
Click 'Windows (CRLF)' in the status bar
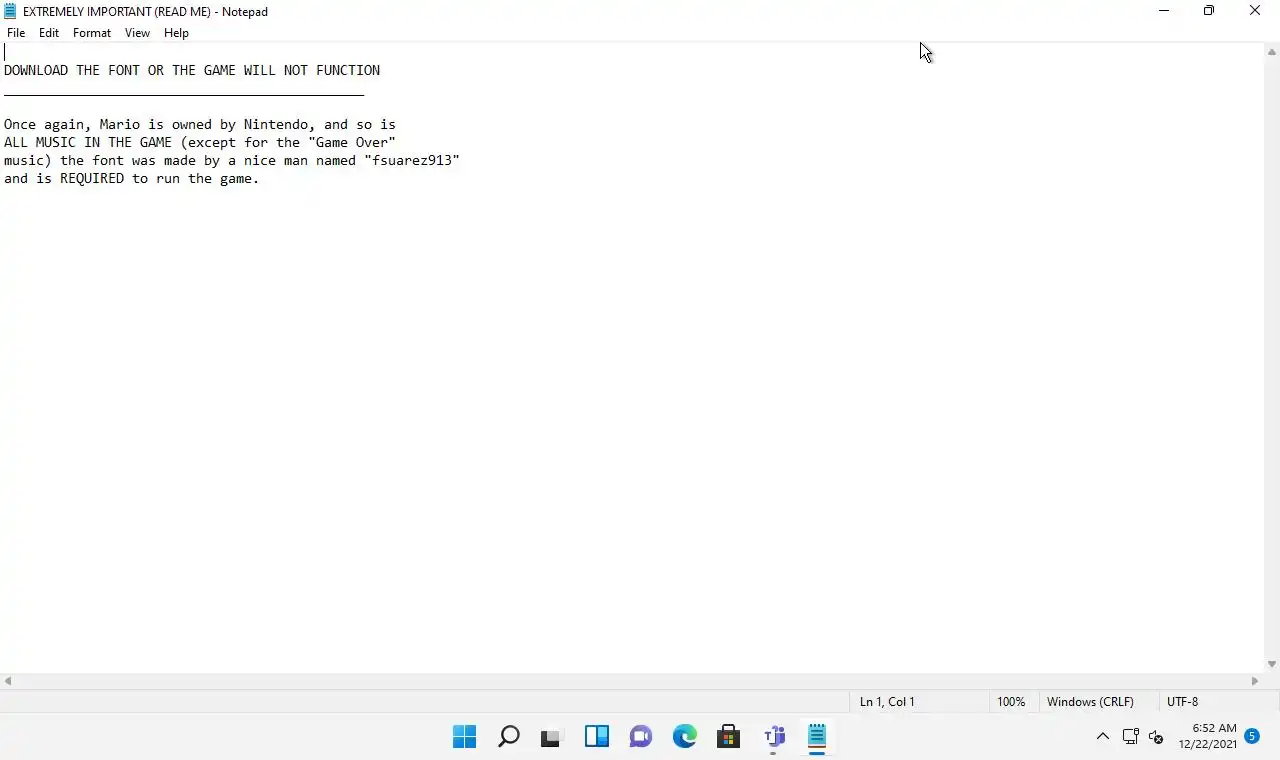[1090, 702]
